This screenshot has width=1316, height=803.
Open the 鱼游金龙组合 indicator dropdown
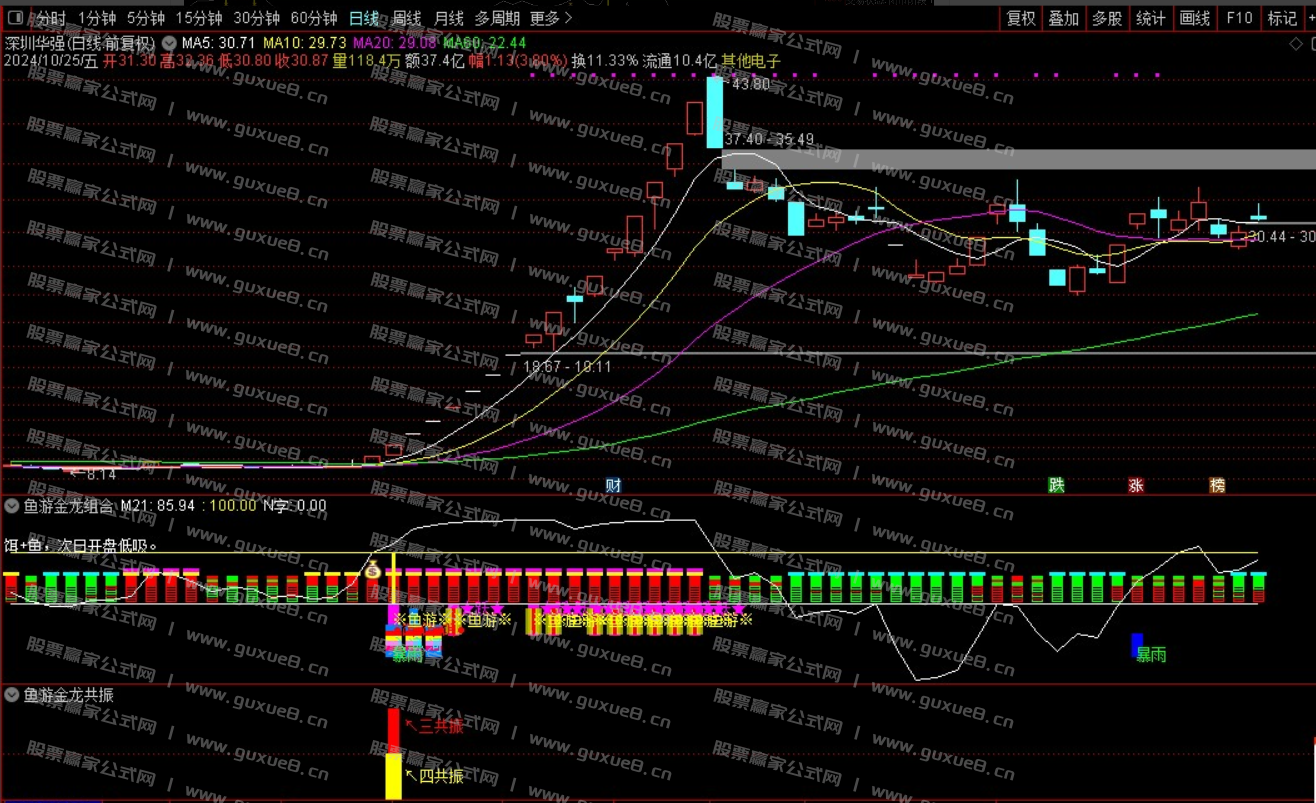click(x=12, y=506)
